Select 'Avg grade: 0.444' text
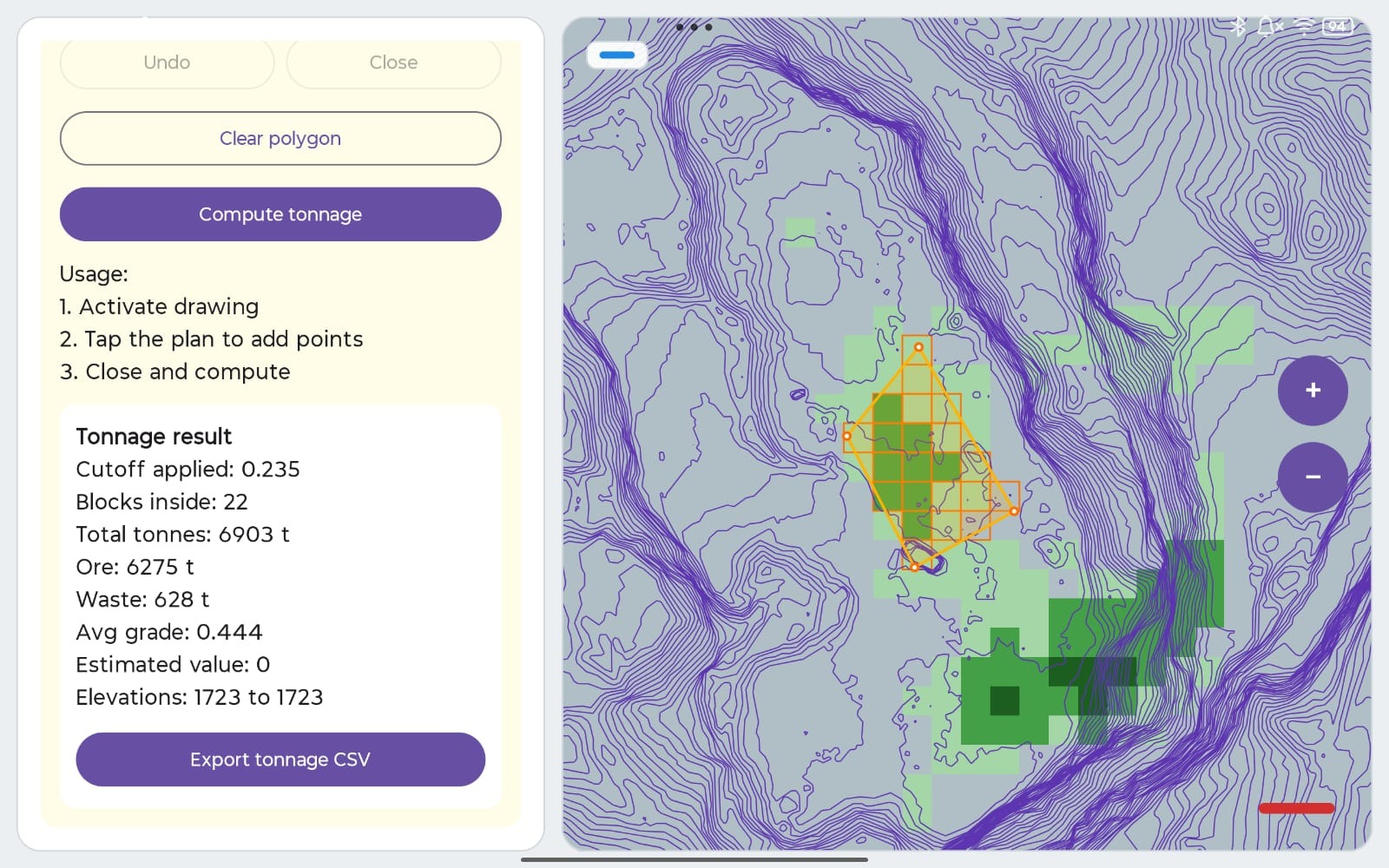Viewport: 1389px width, 868px height. [x=169, y=632]
